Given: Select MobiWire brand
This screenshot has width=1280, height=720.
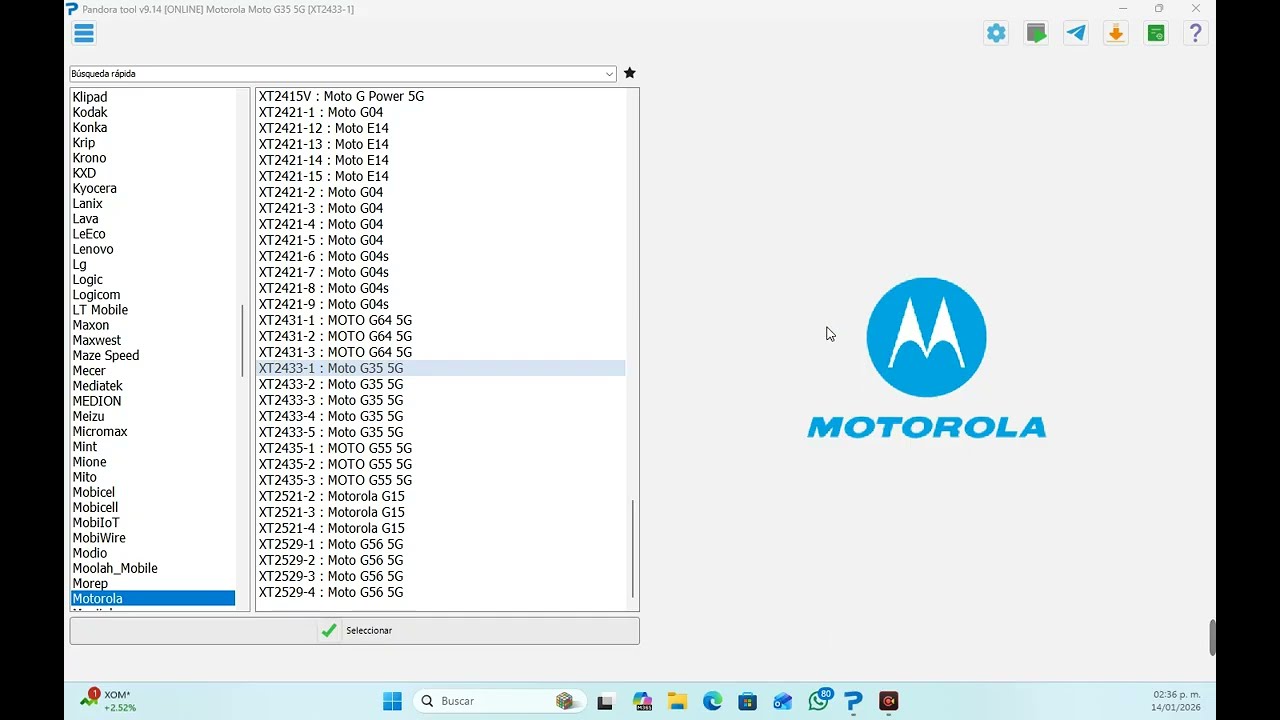Looking at the screenshot, I should (x=99, y=538).
